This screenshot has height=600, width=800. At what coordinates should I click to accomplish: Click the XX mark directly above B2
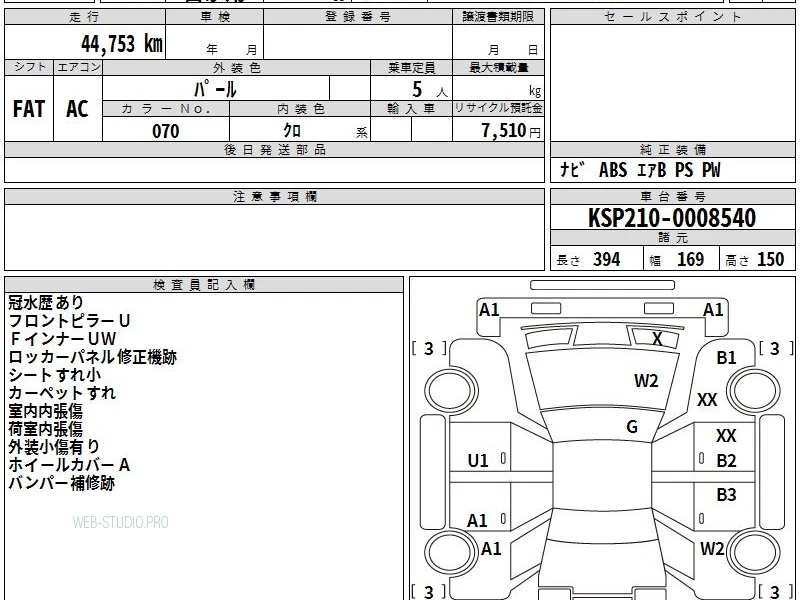coord(726,436)
